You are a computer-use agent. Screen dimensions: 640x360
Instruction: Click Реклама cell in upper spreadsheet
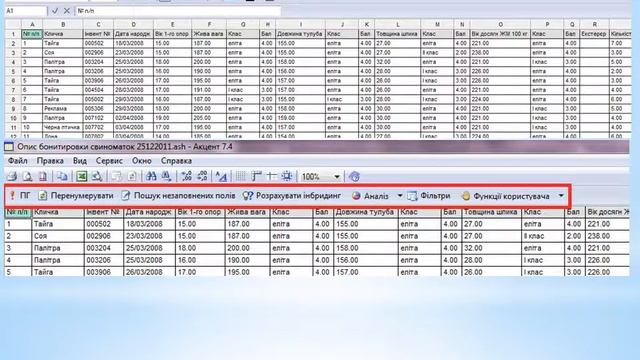click(63, 109)
